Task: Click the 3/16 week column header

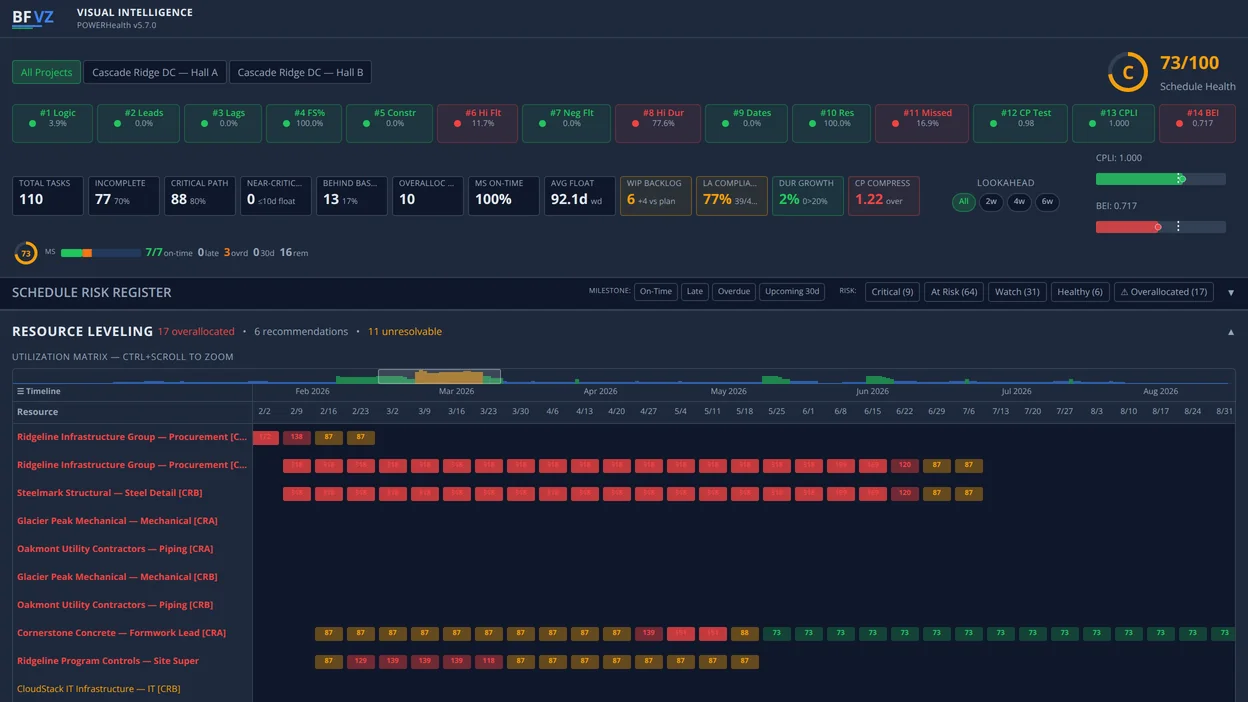Action: (x=456, y=411)
